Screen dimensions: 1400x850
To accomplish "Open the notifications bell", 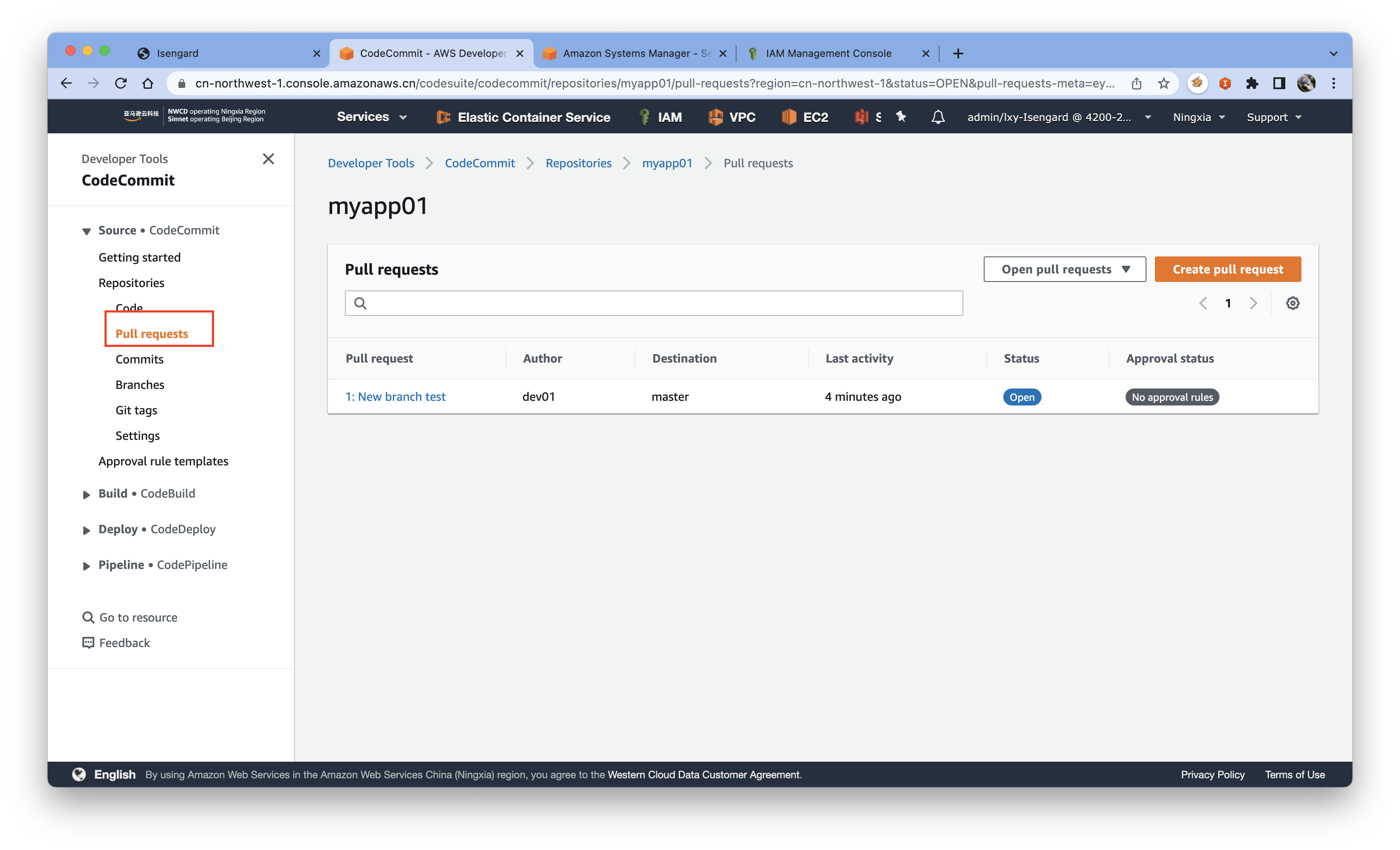I will [x=938, y=117].
